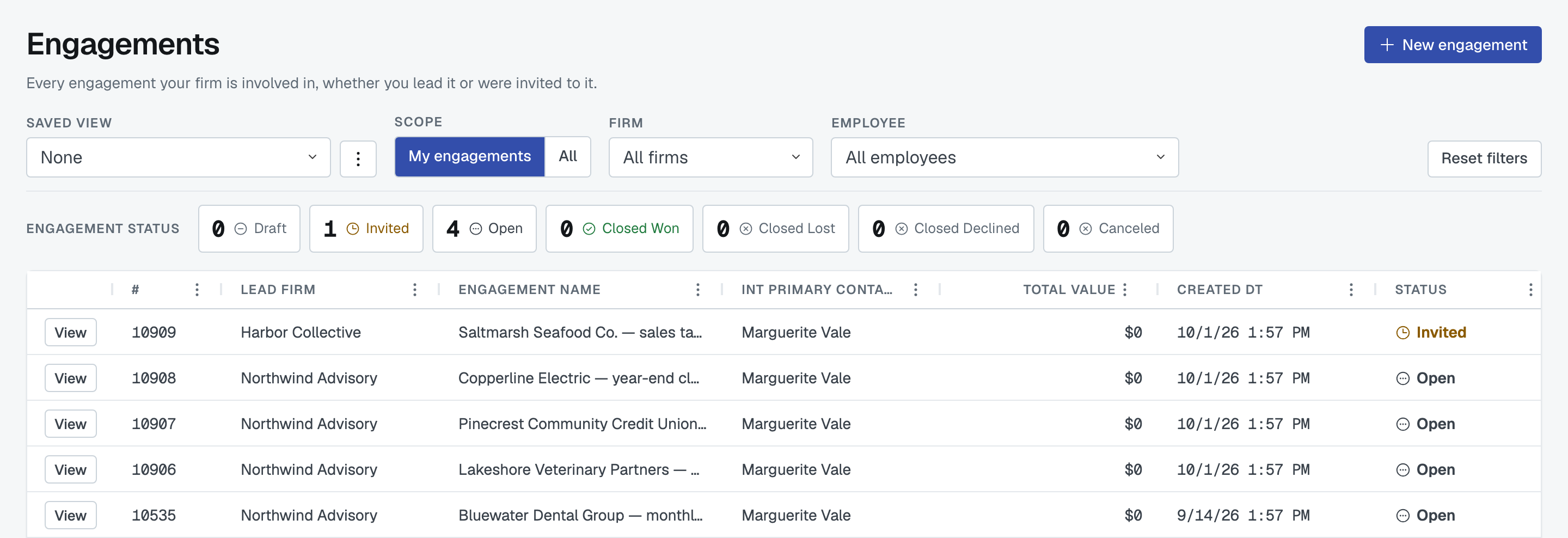Click the New engagement button
Viewport: 1568px width, 538px height.
[1453, 45]
